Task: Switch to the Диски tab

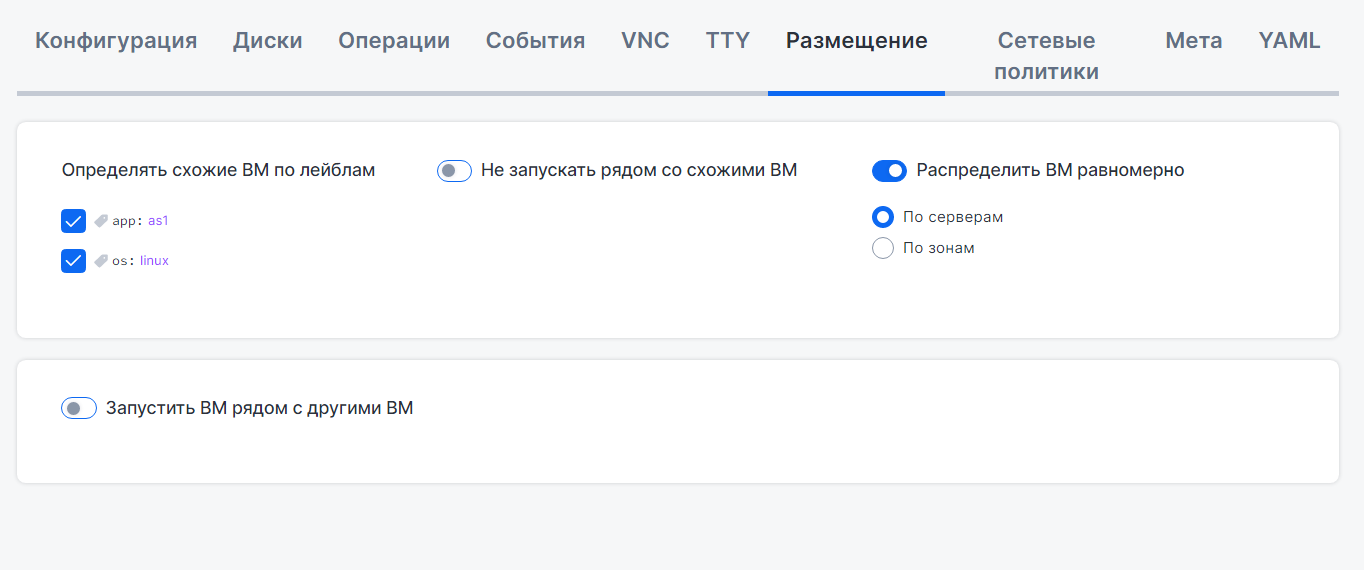Action: coord(268,41)
